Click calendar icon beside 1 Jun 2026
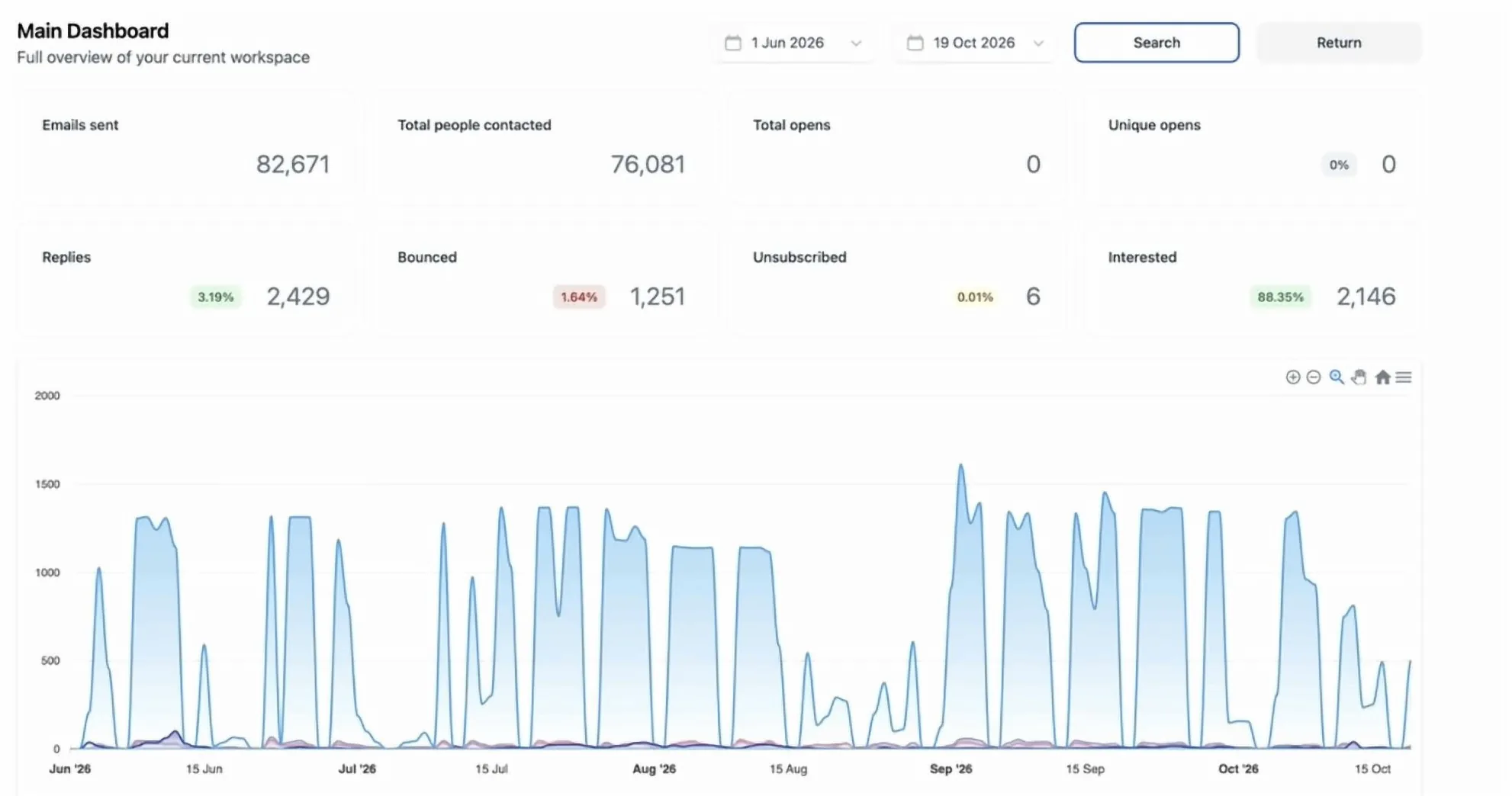 (x=732, y=43)
